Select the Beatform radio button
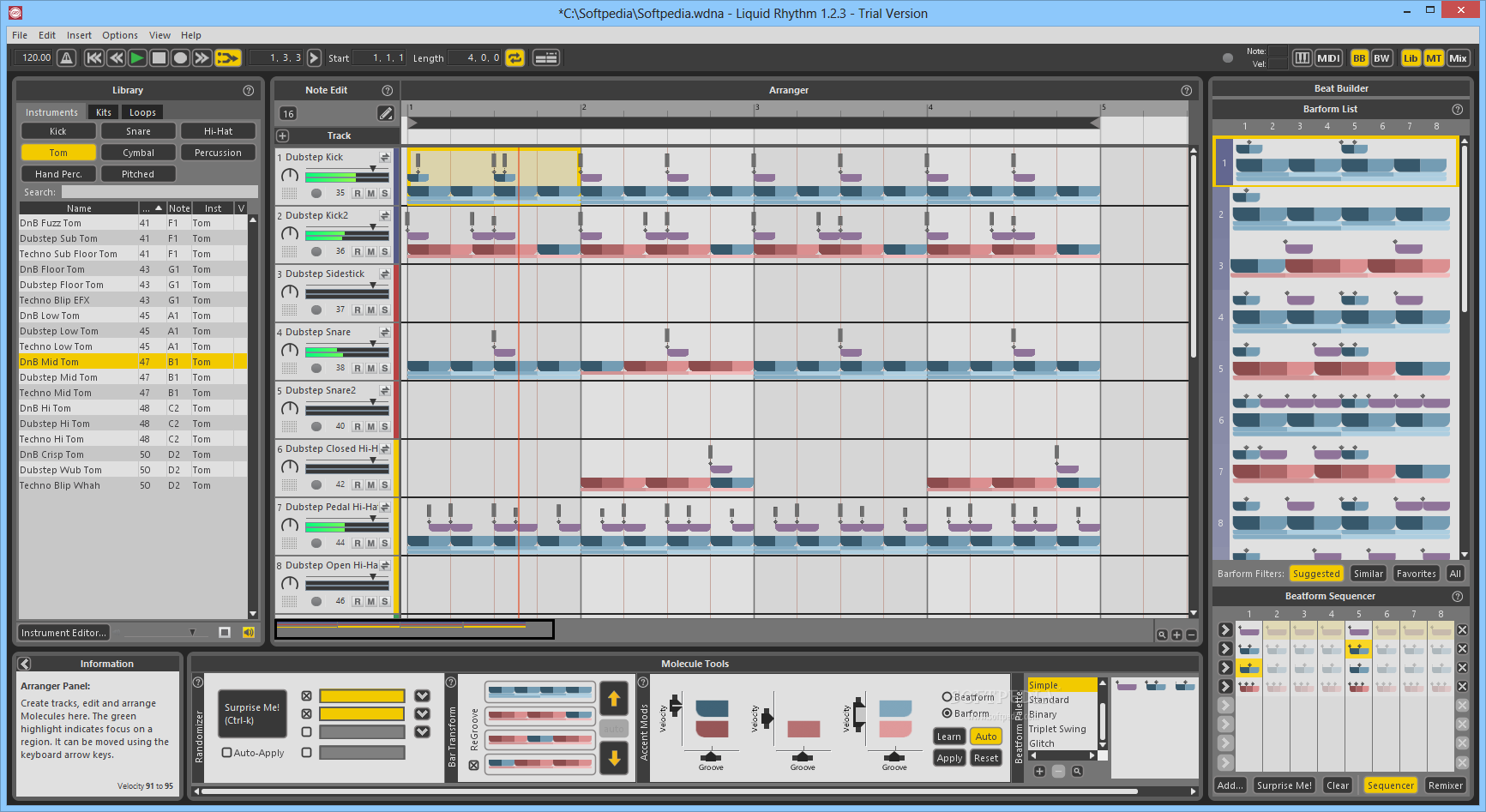The image size is (1486, 812). 947,697
